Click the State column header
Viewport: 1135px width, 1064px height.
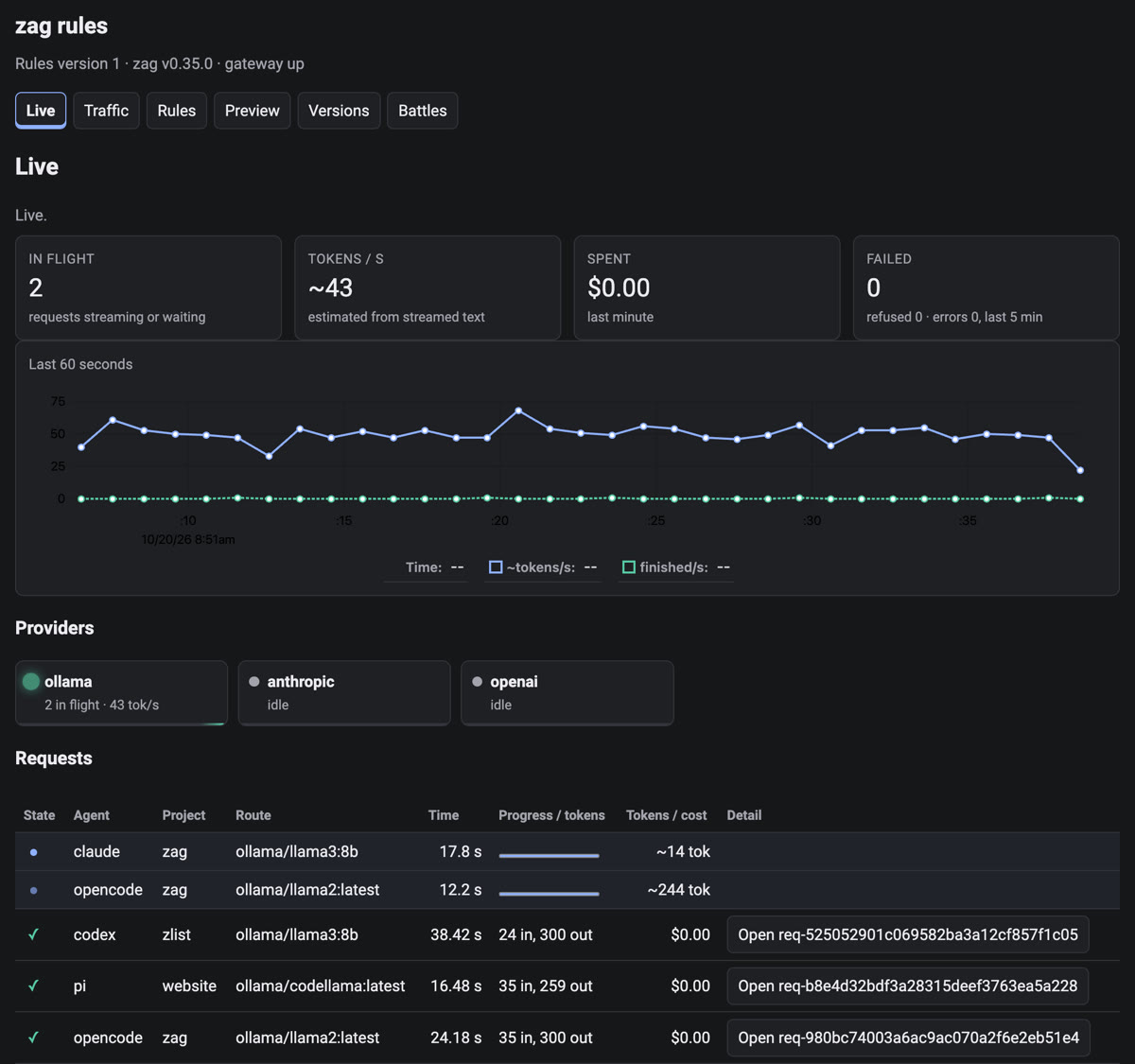pyautogui.click(x=40, y=815)
